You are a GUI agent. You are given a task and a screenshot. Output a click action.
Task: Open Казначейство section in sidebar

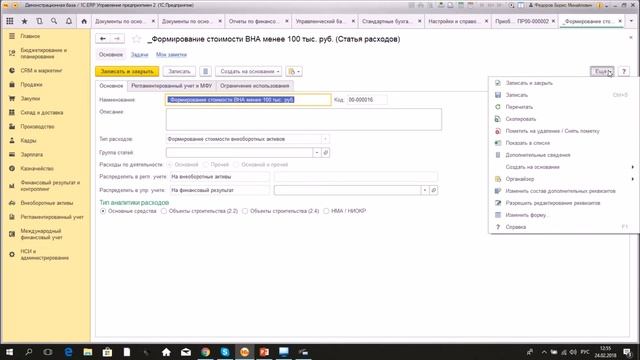(x=37, y=168)
